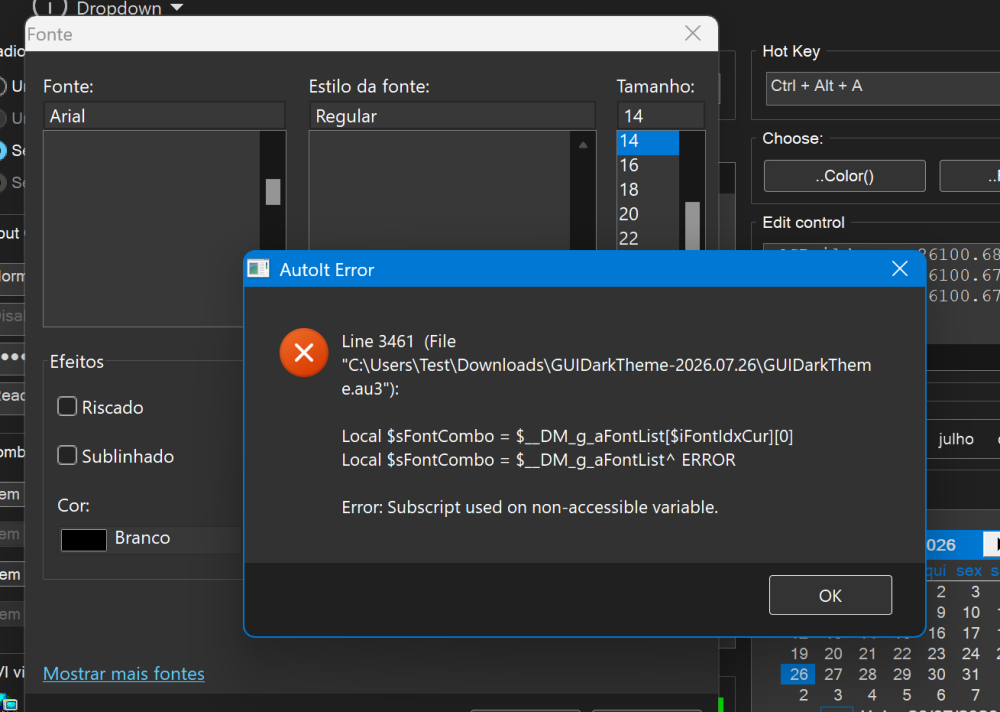The image size is (1000, 712).
Task: Select day 10 in the calendar
Action: pos(971,612)
